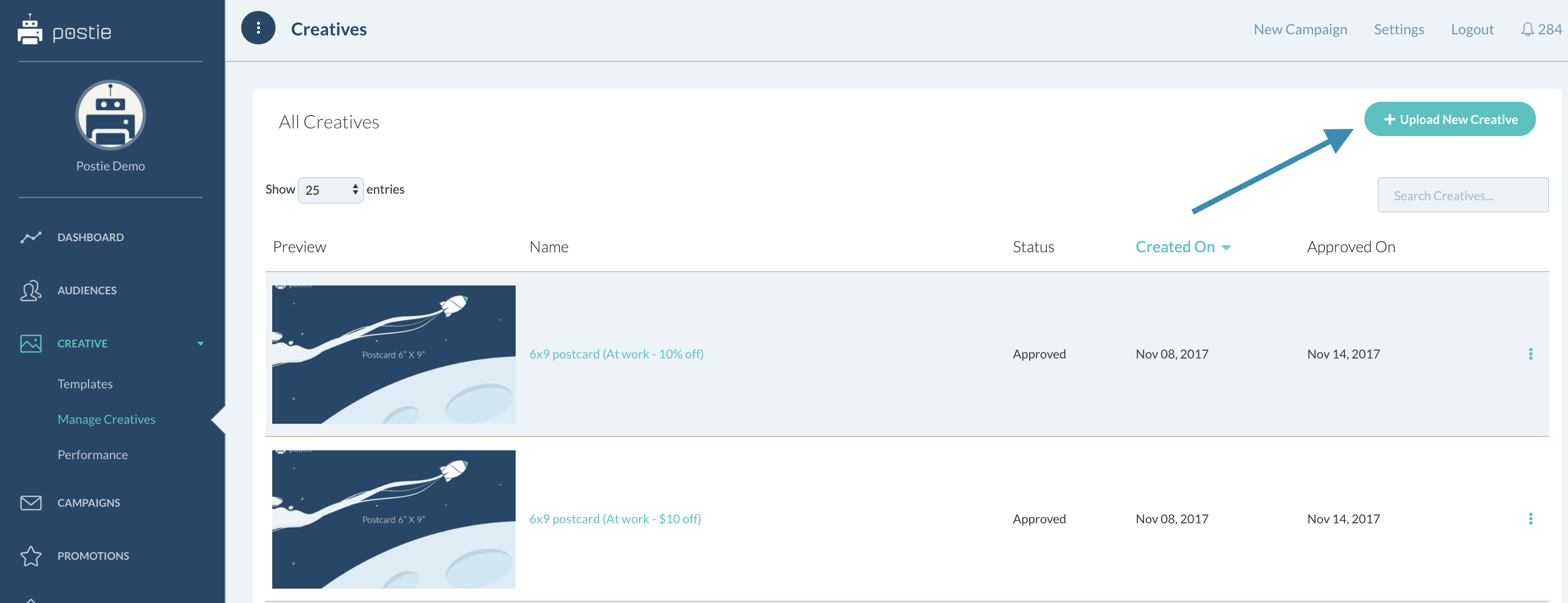Click the Promotions star icon

click(x=30, y=555)
